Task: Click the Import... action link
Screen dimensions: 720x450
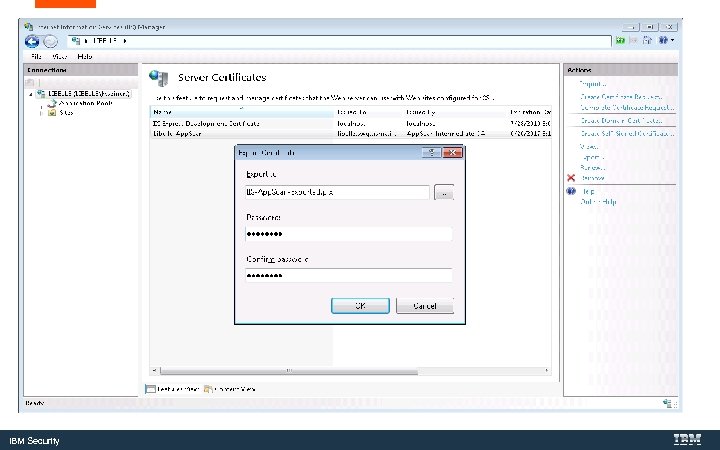Action: pos(592,84)
